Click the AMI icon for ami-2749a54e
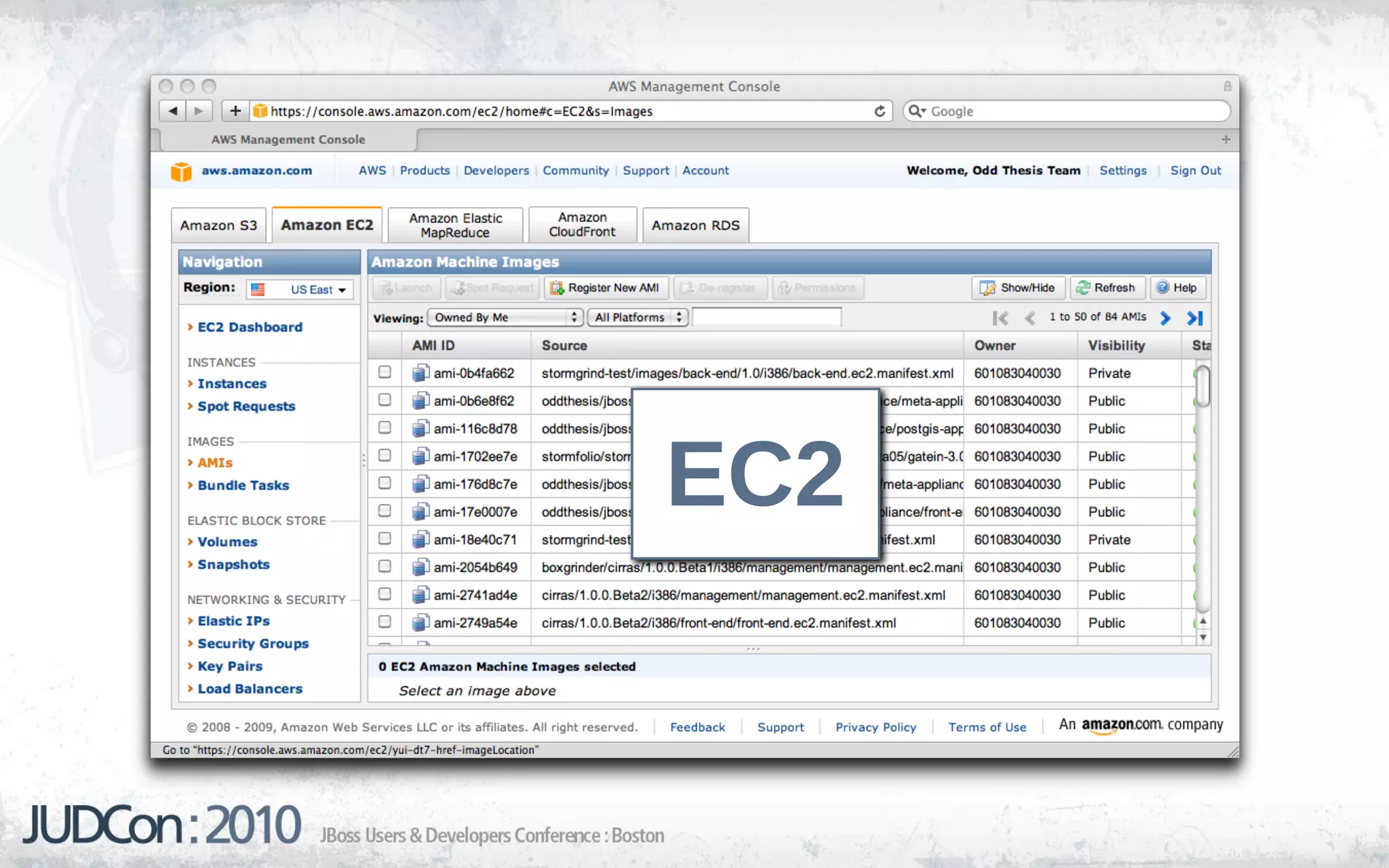 point(420,623)
